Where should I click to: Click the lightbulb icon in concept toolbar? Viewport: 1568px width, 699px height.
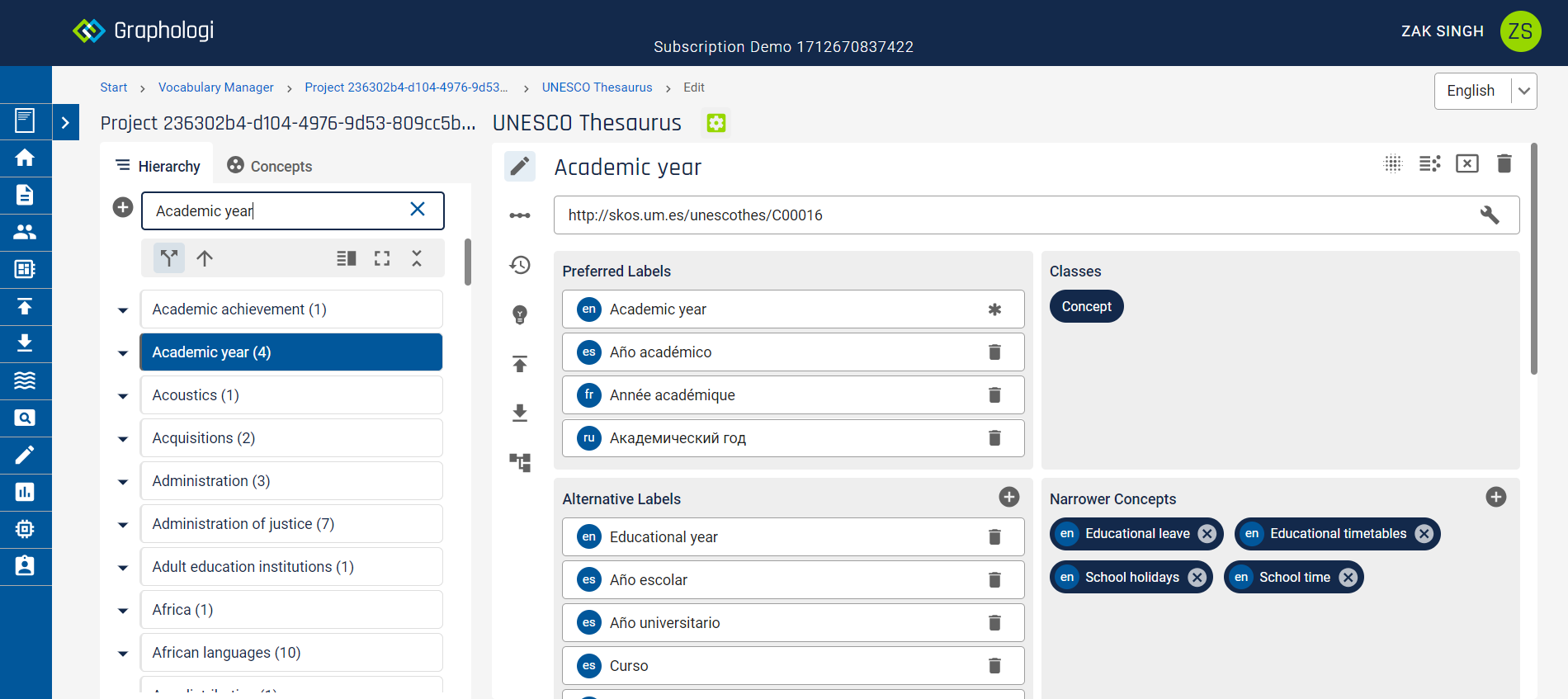pos(520,314)
